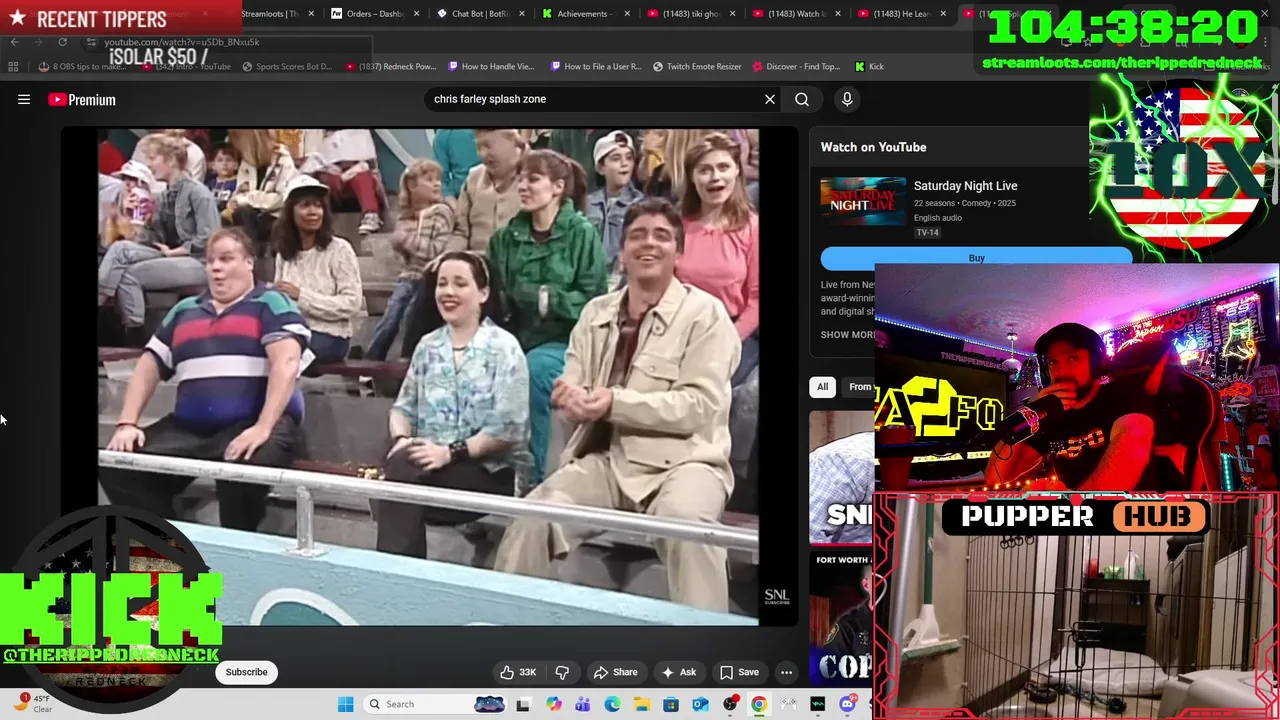
Task: Open How to Handle Vie... bookmark
Action: click(x=491, y=66)
